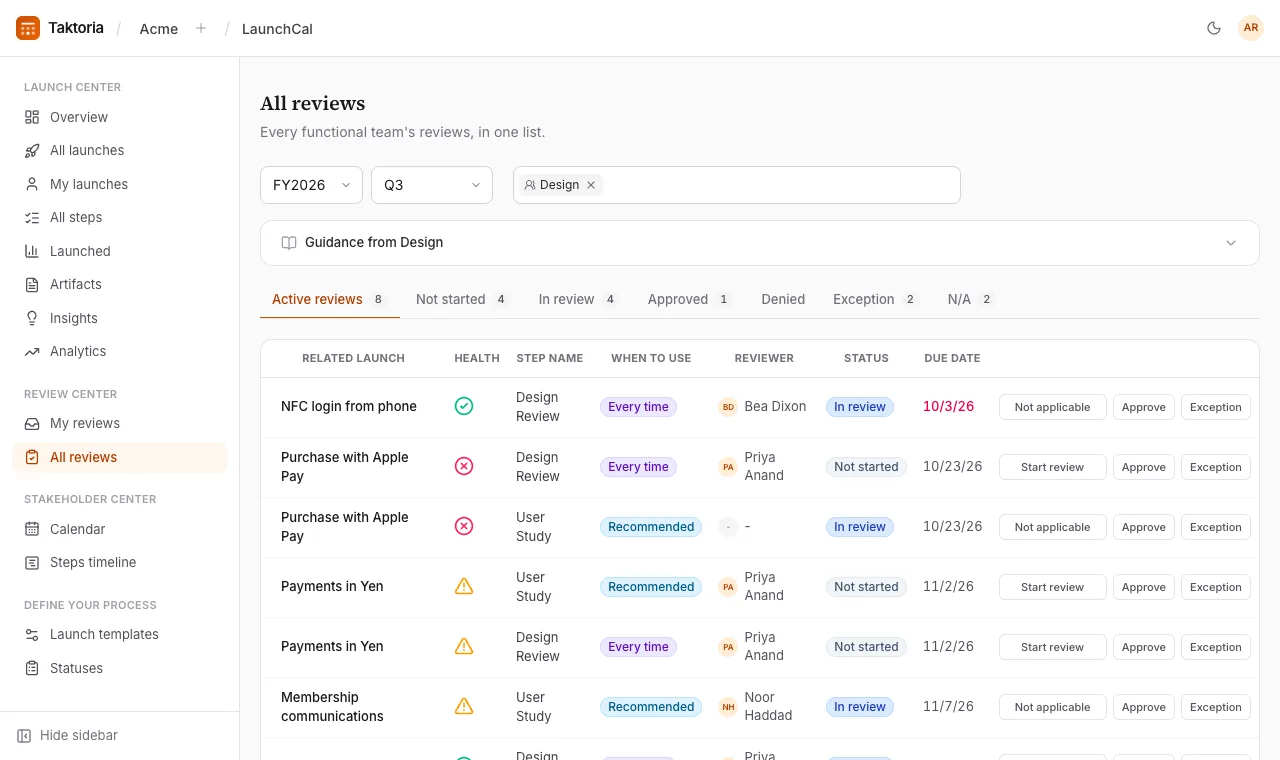Open Overview in the sidebar
This screenshot has width=1280, height=760.
point(119,117)
